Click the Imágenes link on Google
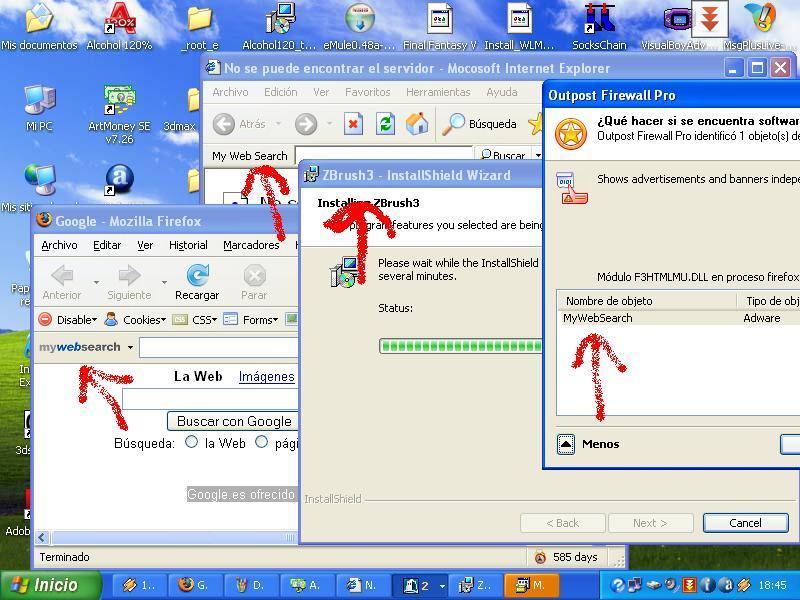This screenshot has width=800, height=600. coord(266,377)
